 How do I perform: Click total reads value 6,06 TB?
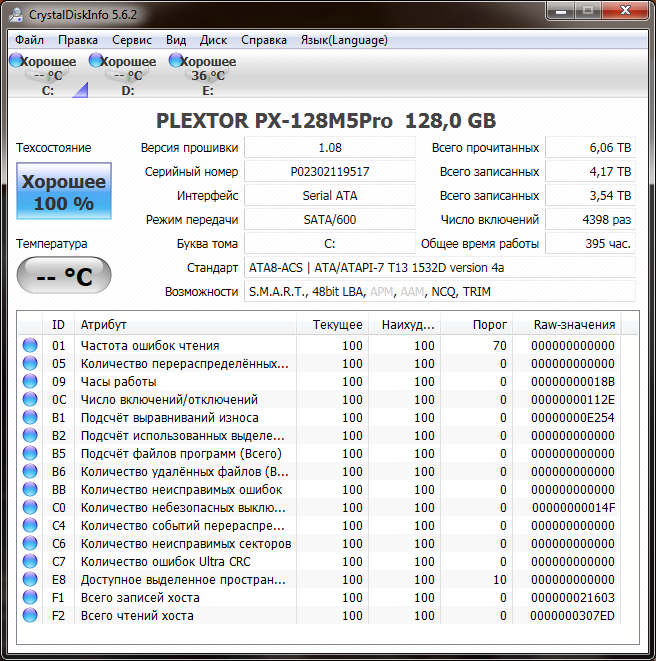(x=590, y=148)
